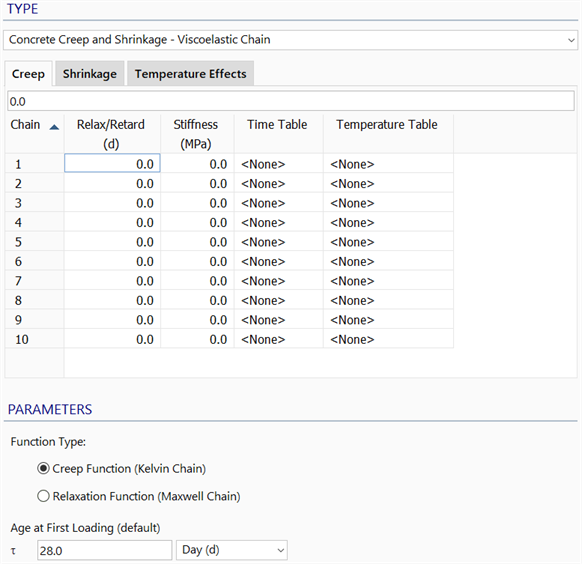Select chain 4 Stiffness cell
This screenshot has height=564, width=582.
197,222
